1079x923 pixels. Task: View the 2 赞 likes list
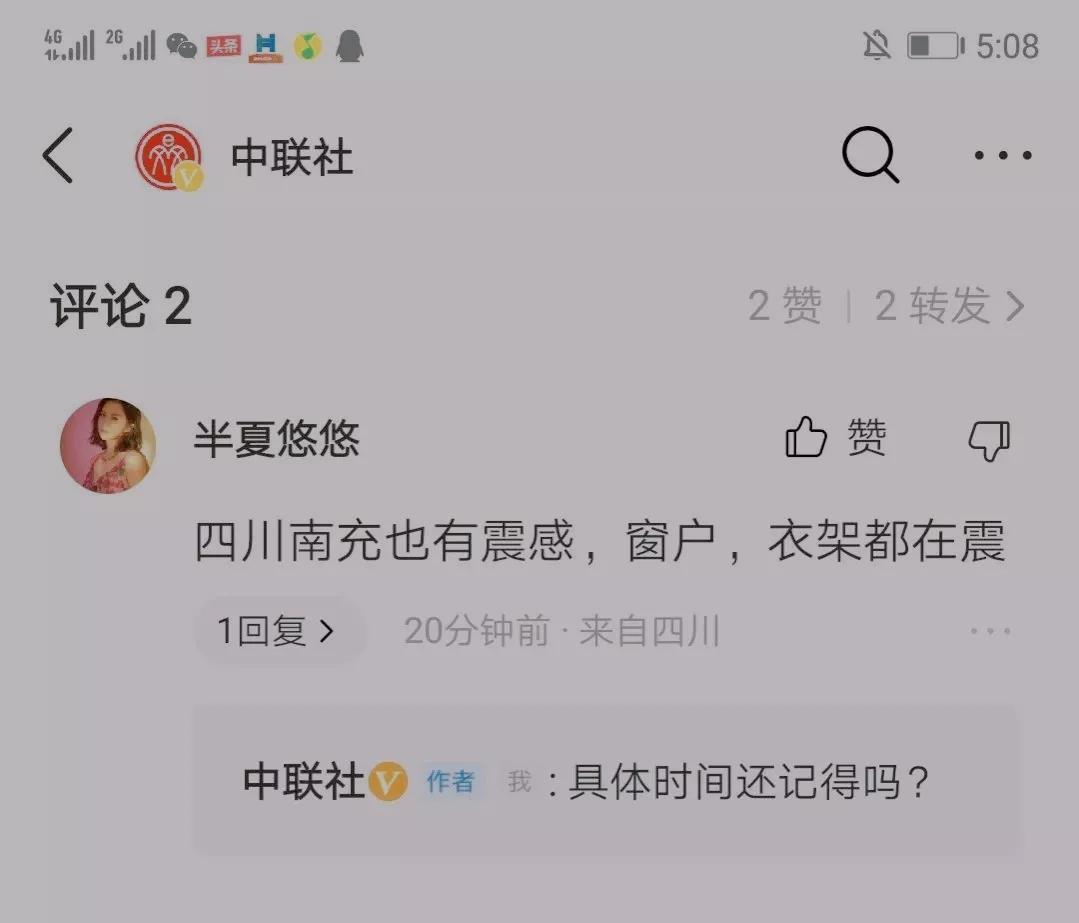pyautogui.click(x=784, y=306)
